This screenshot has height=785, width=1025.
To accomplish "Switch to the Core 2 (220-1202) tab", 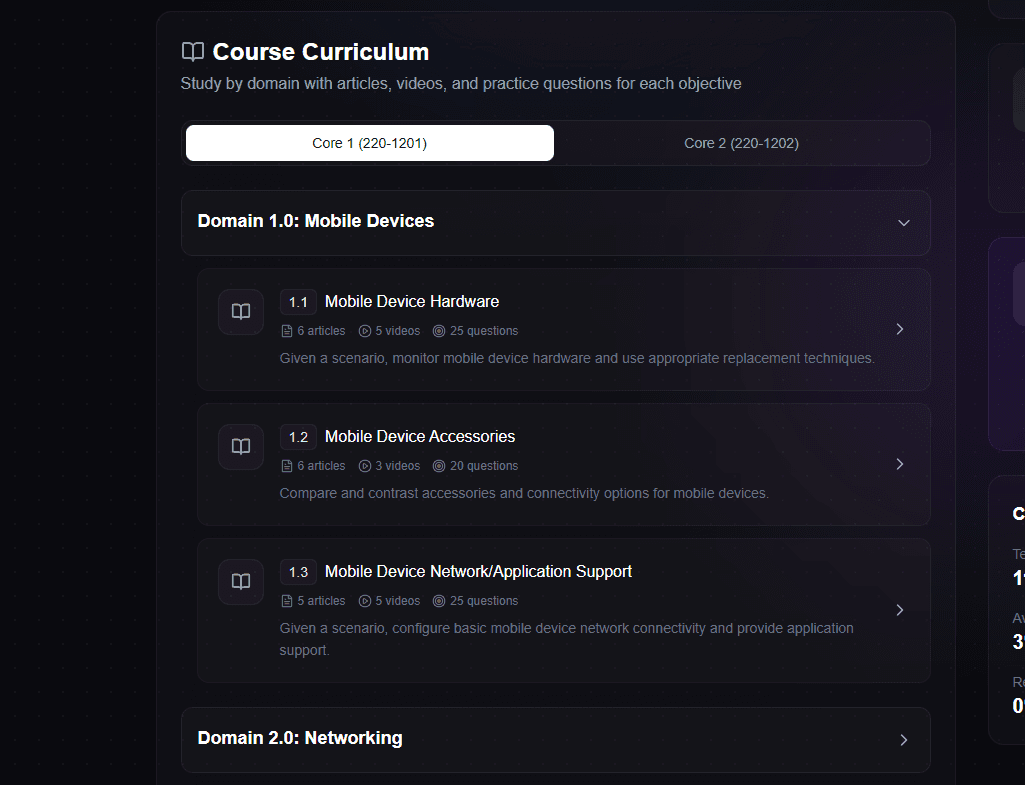I will tap(741, 143).
